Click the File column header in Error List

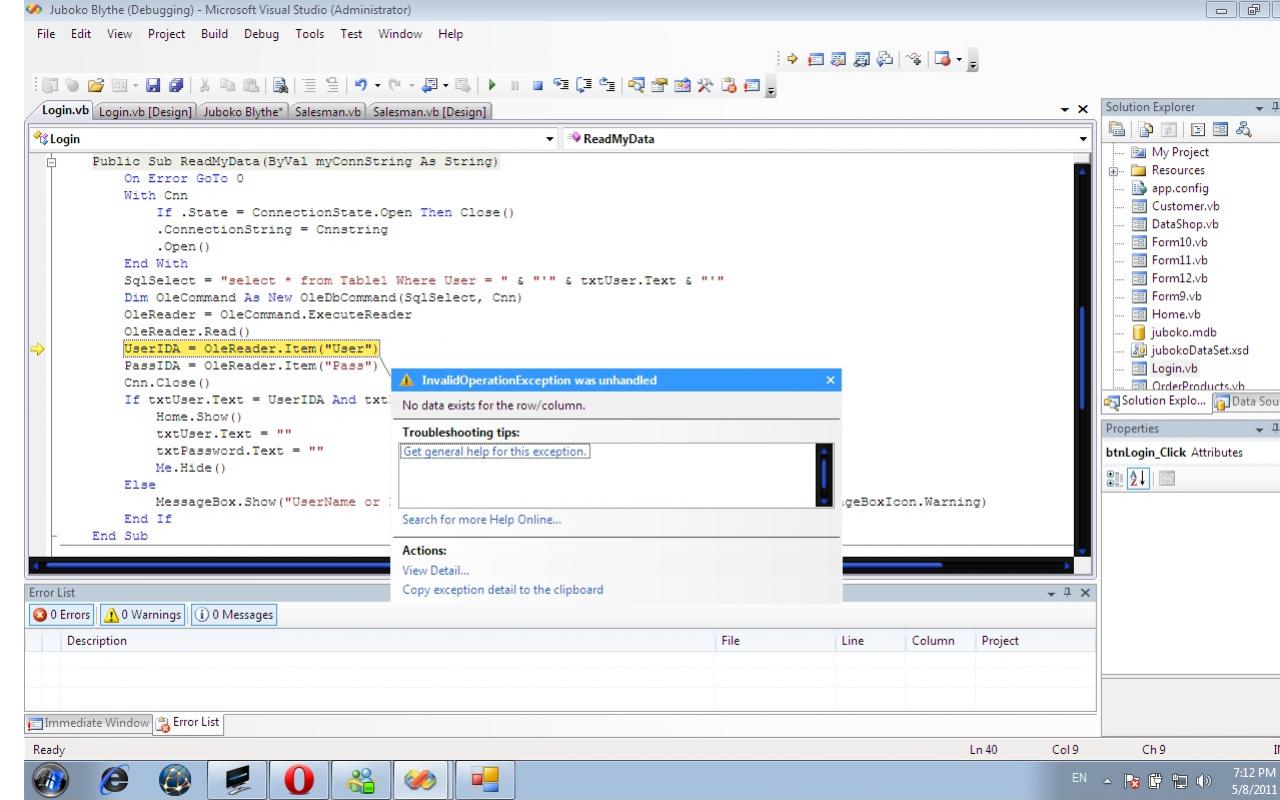(776, 641)
